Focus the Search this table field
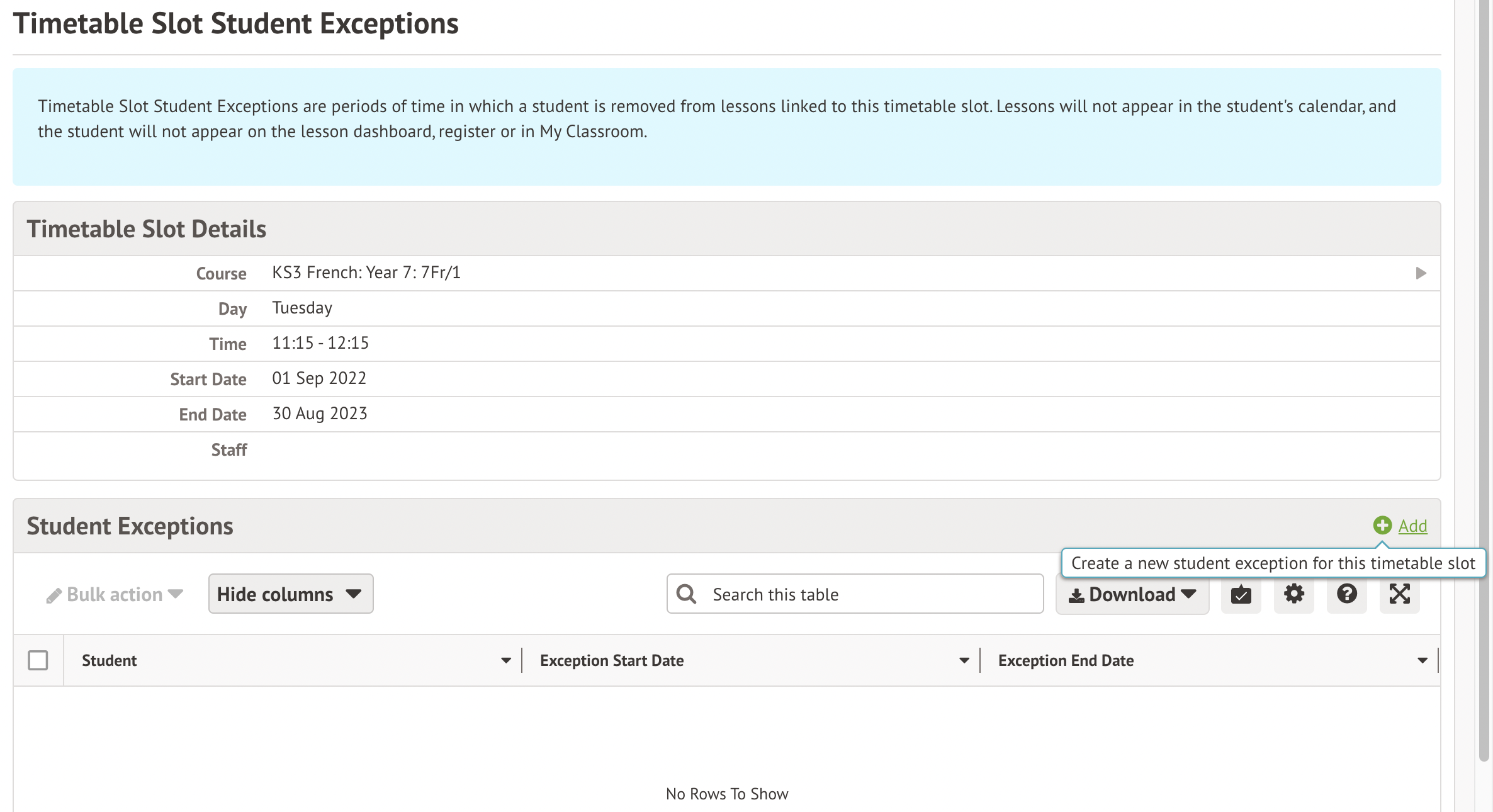This screenshot has width=1493, height=812. pos(869,594)
